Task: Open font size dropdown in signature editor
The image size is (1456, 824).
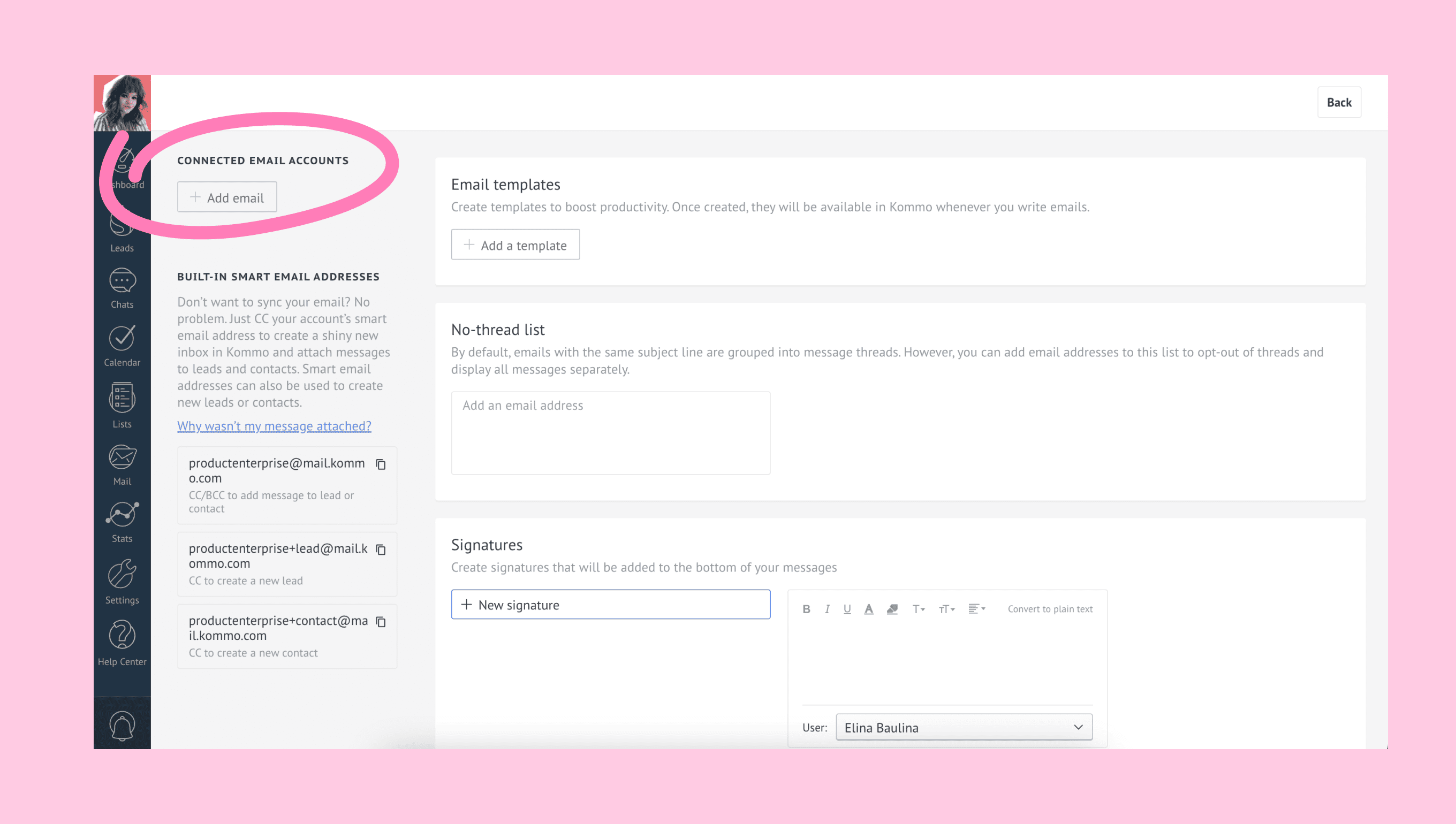Action: coord(946,609)
